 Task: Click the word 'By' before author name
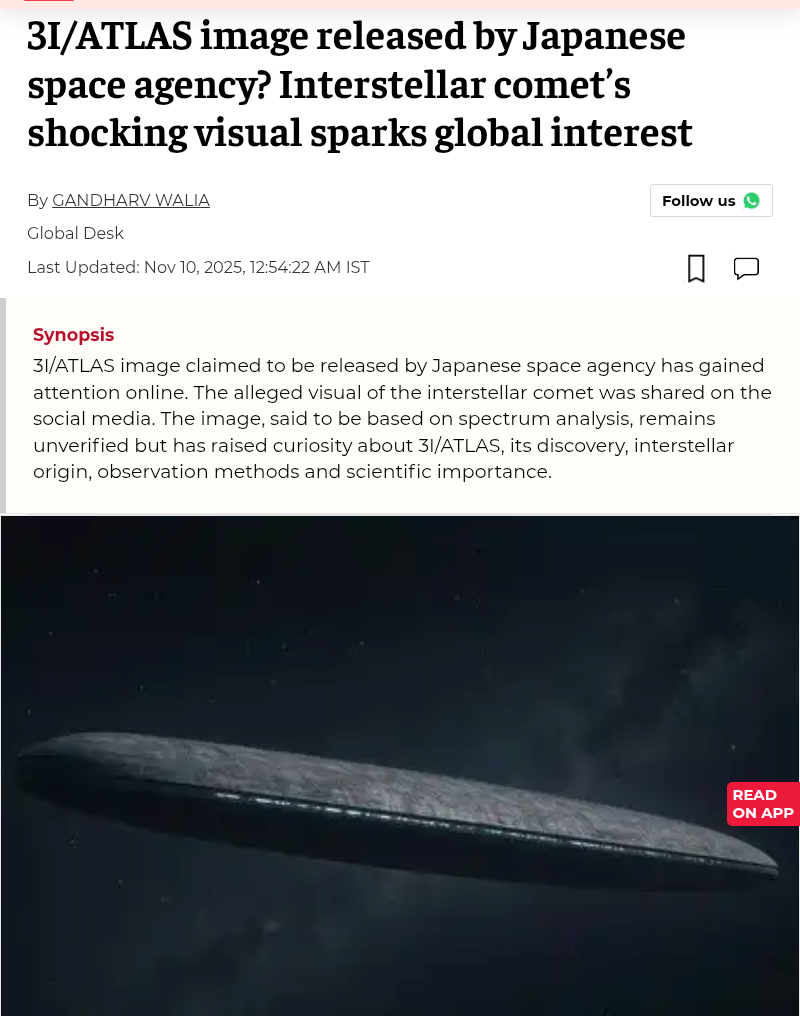pyautogui.click(x=38, y=201)
